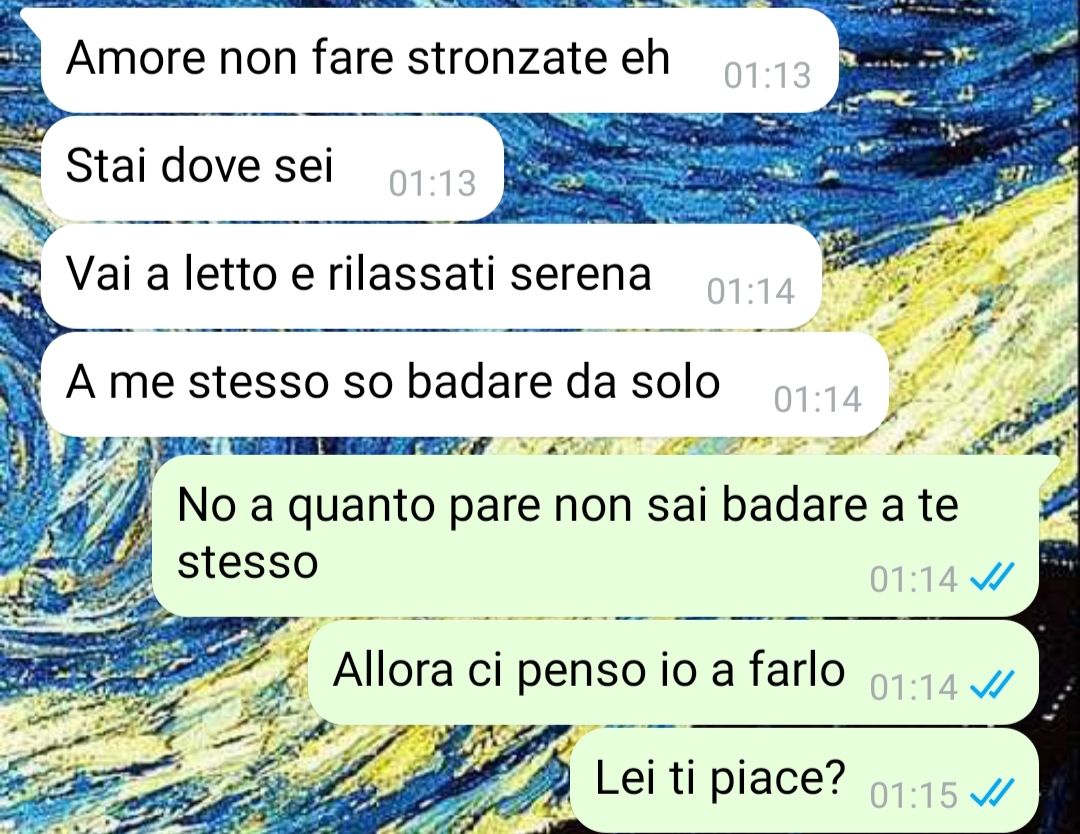The image size is (1080, 834).
Task: Tap 01:14 timestamp on 'Vai a letto' message
Action: (x=751, y=291)
